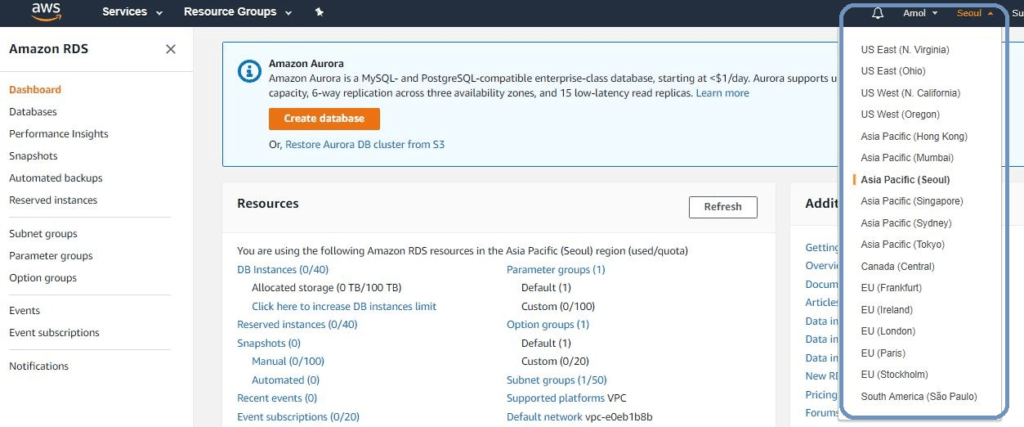Open the Amol account menu

tap(920, 13)
